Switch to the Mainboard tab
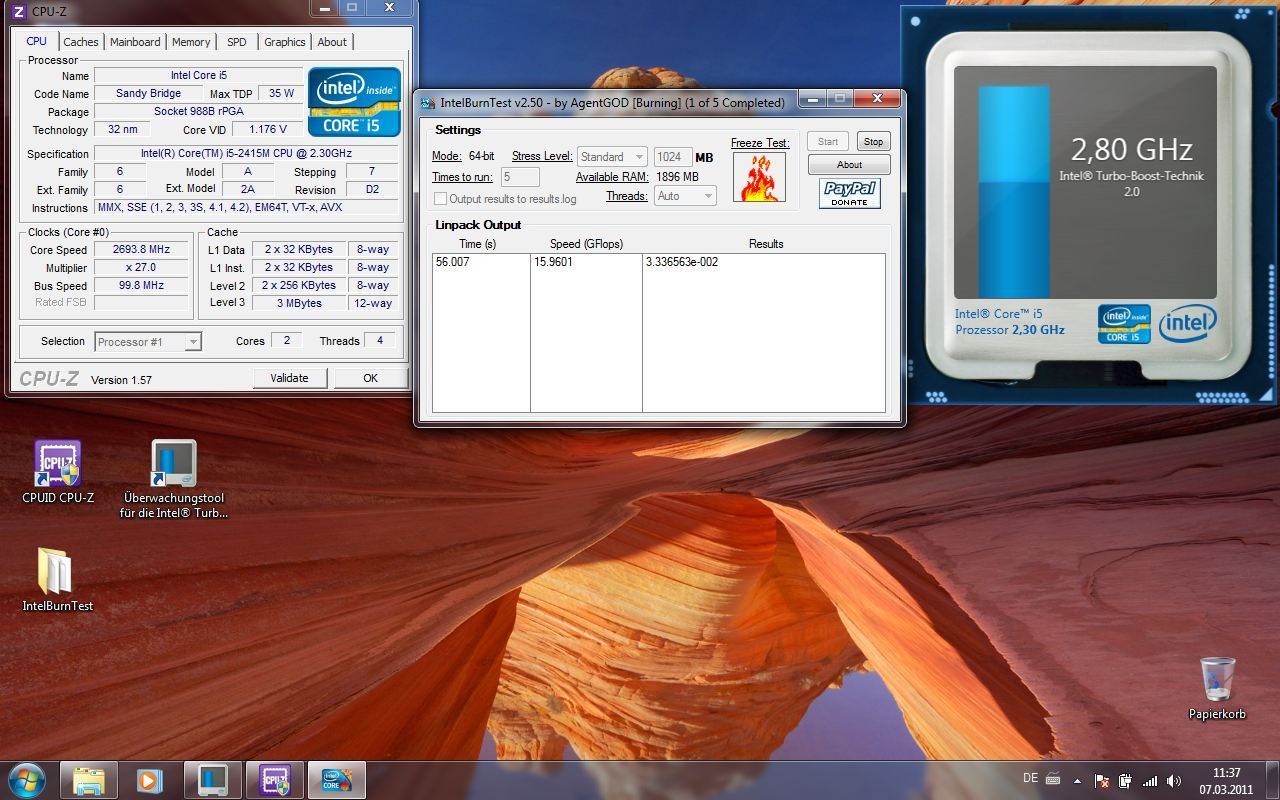1280x800 pixels. coord(135,42)
